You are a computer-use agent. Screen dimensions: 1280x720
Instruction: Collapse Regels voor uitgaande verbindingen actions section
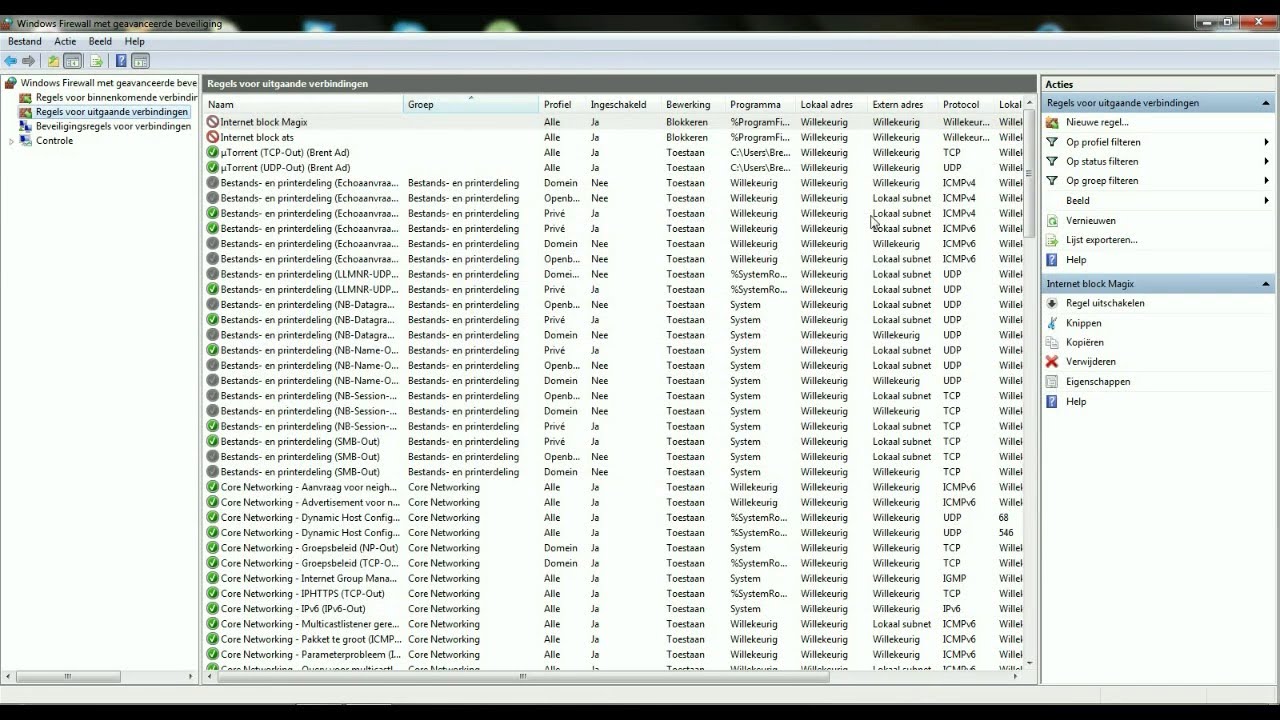point(1265,103)
